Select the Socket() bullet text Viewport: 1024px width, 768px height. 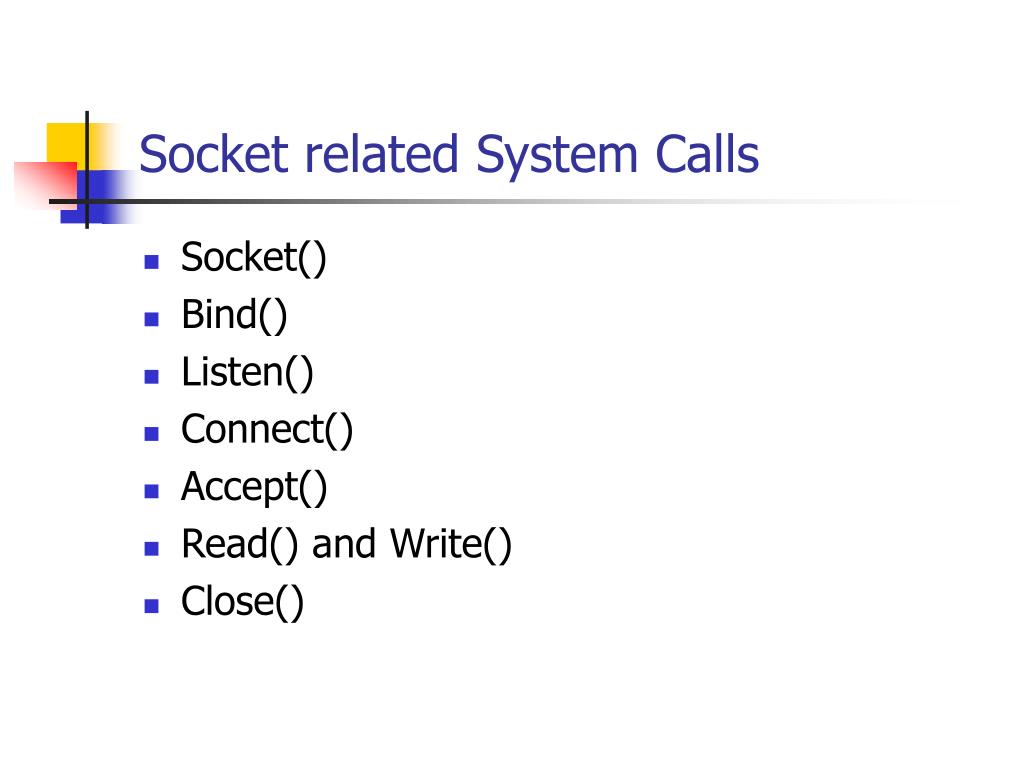[253, 257]
